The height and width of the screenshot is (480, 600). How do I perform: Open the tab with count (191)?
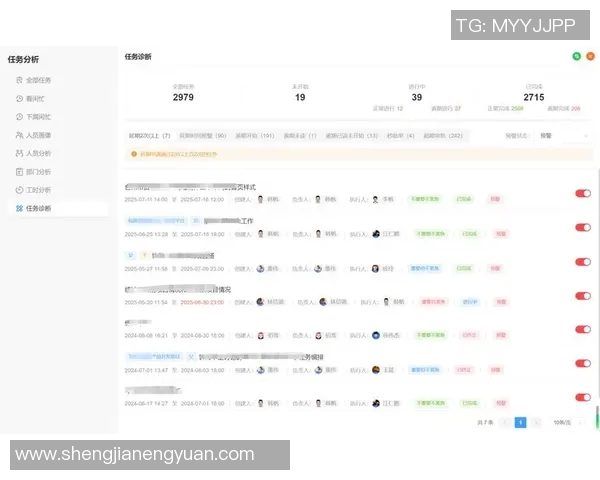[255, 136]
